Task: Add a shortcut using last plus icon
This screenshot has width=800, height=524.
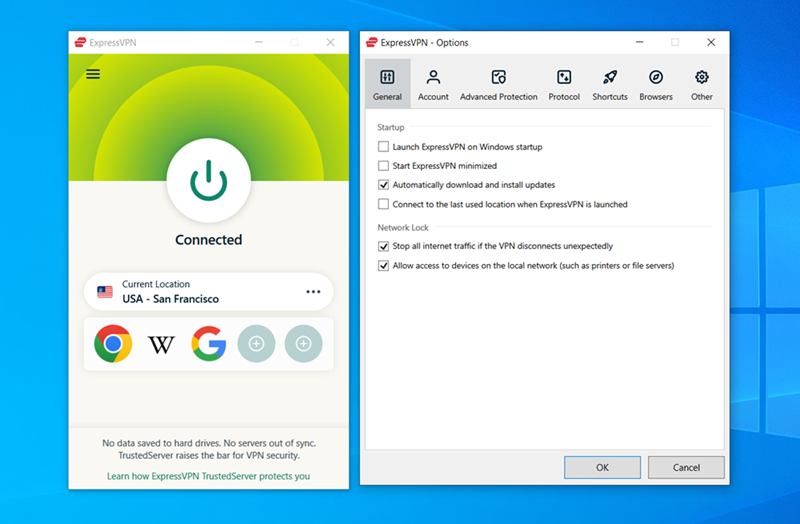Action: click(303, 344)
